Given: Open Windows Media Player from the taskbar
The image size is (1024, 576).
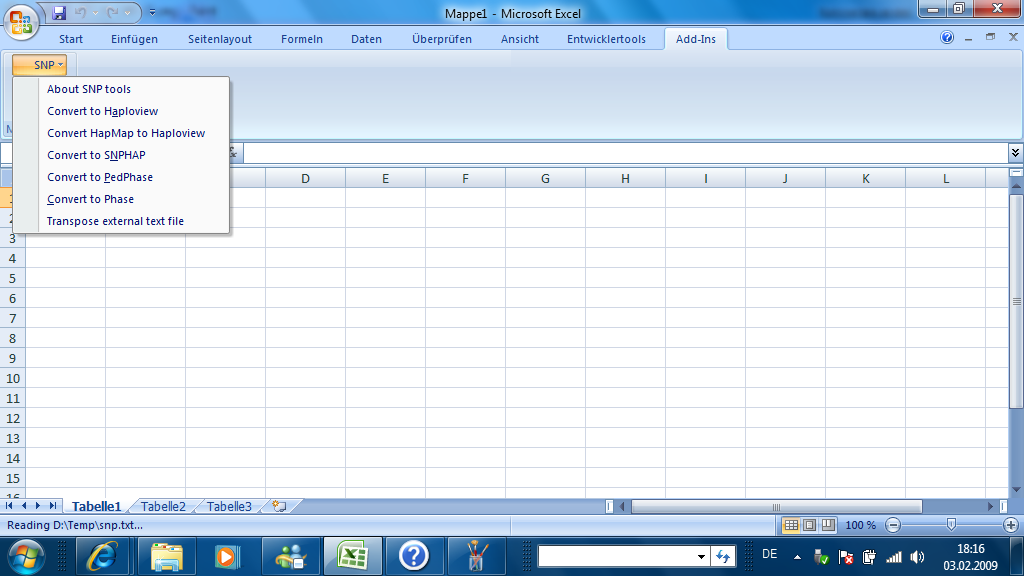Looking at the screenshot, I should [229, 556].
